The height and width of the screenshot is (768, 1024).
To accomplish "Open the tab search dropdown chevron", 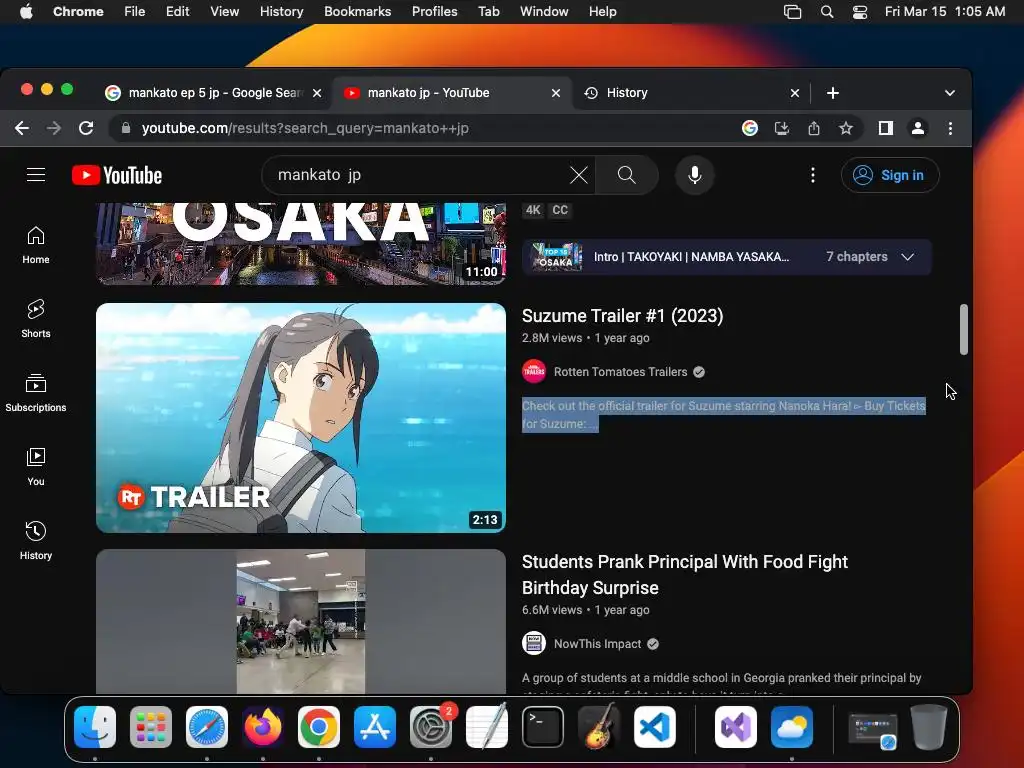I will point(950,93).
